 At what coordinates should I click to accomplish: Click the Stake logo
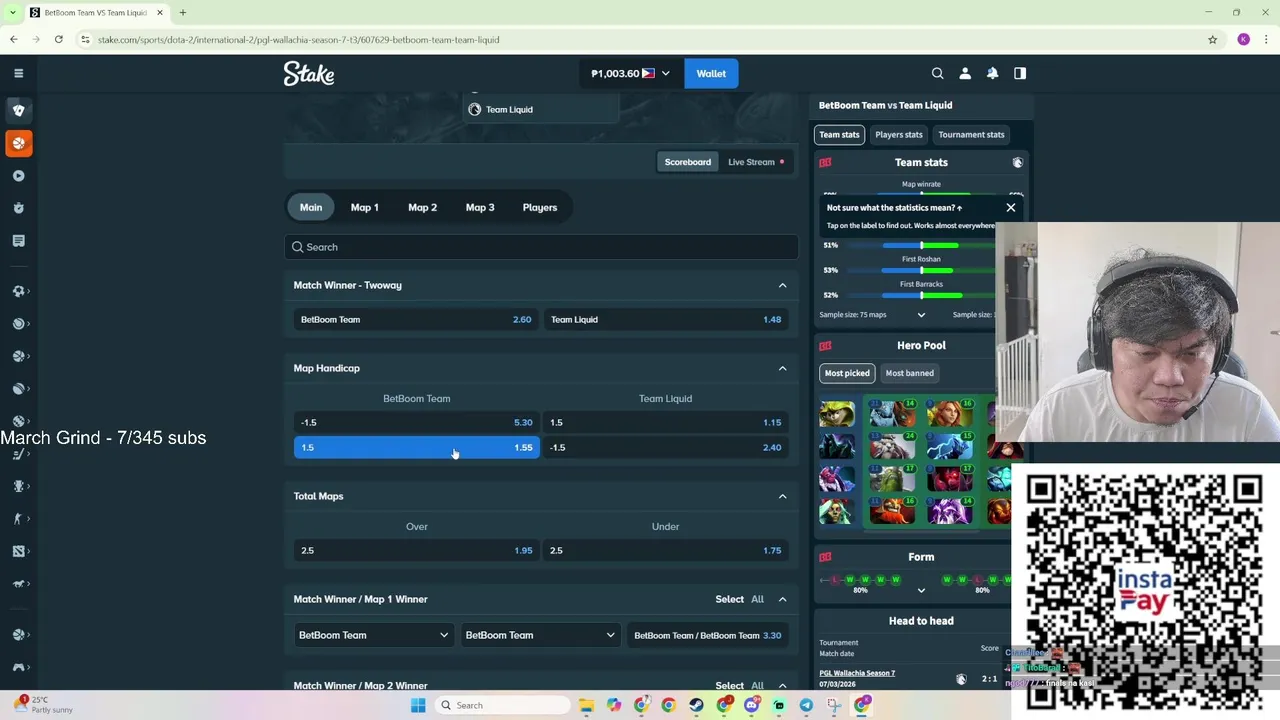tap(309, 73)
